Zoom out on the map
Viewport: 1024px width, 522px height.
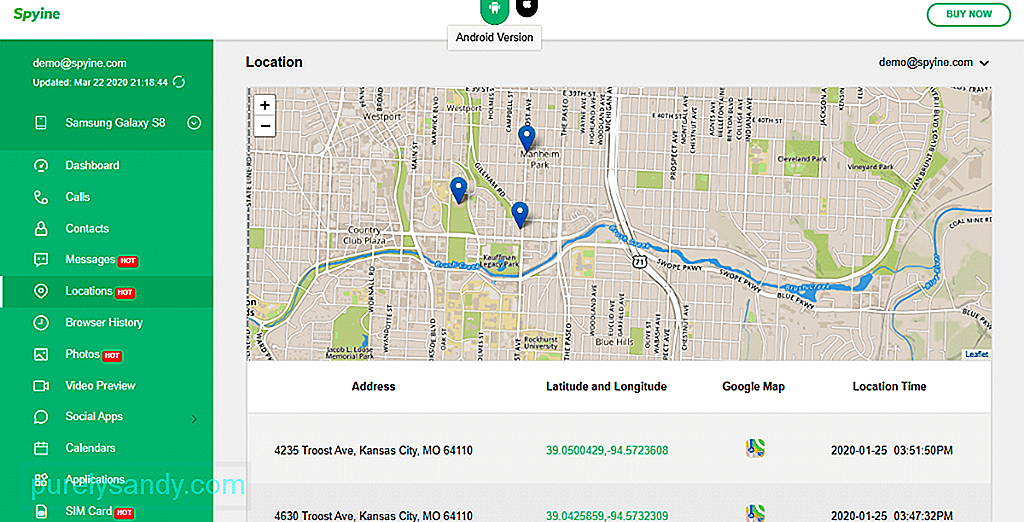point(264,125)
